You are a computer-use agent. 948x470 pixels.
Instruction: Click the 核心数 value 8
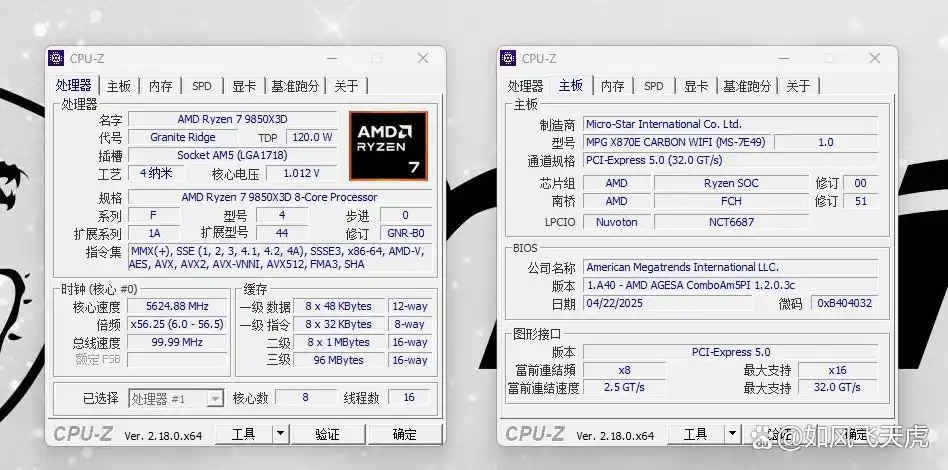pyautogui.click(x=305, y=397)
